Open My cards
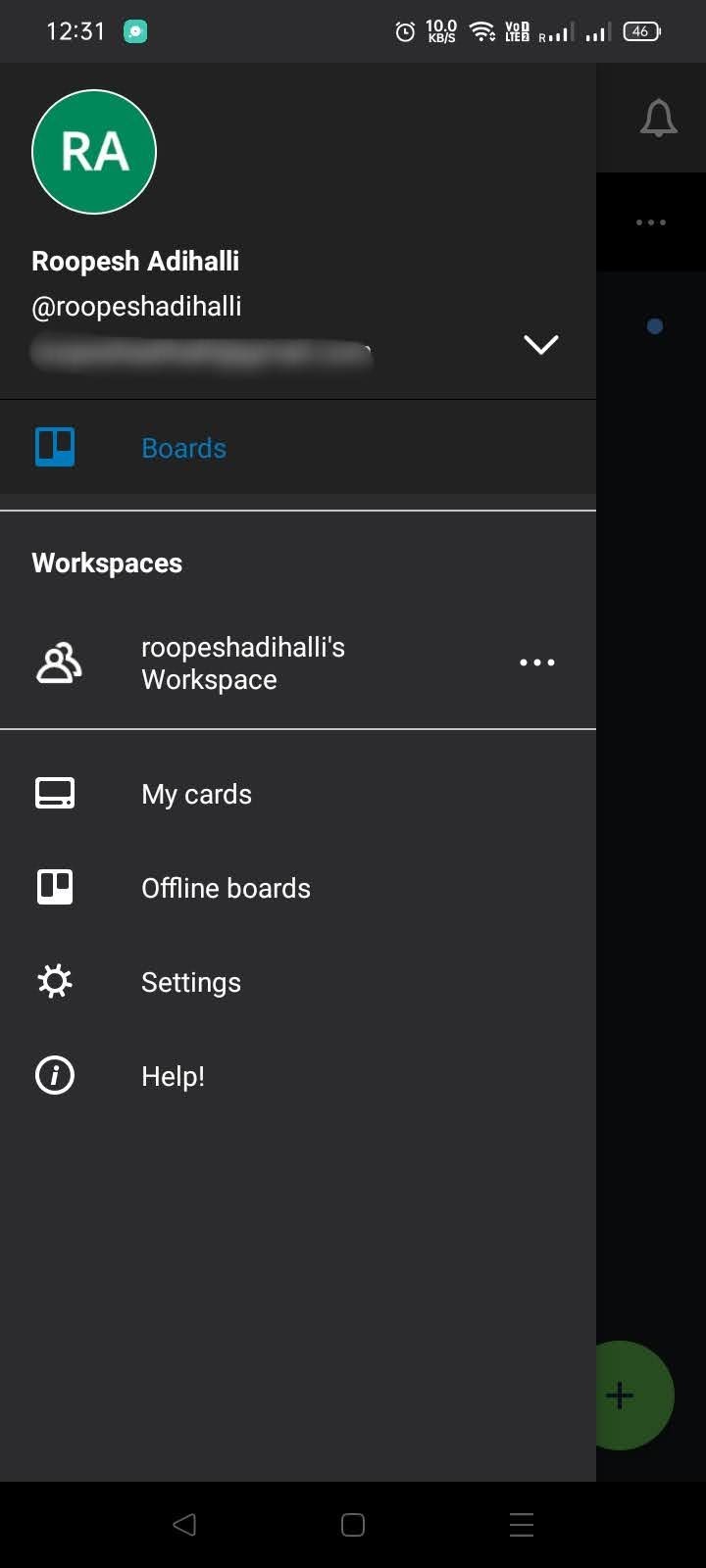706x1568 pixels. tap(298, 794)
